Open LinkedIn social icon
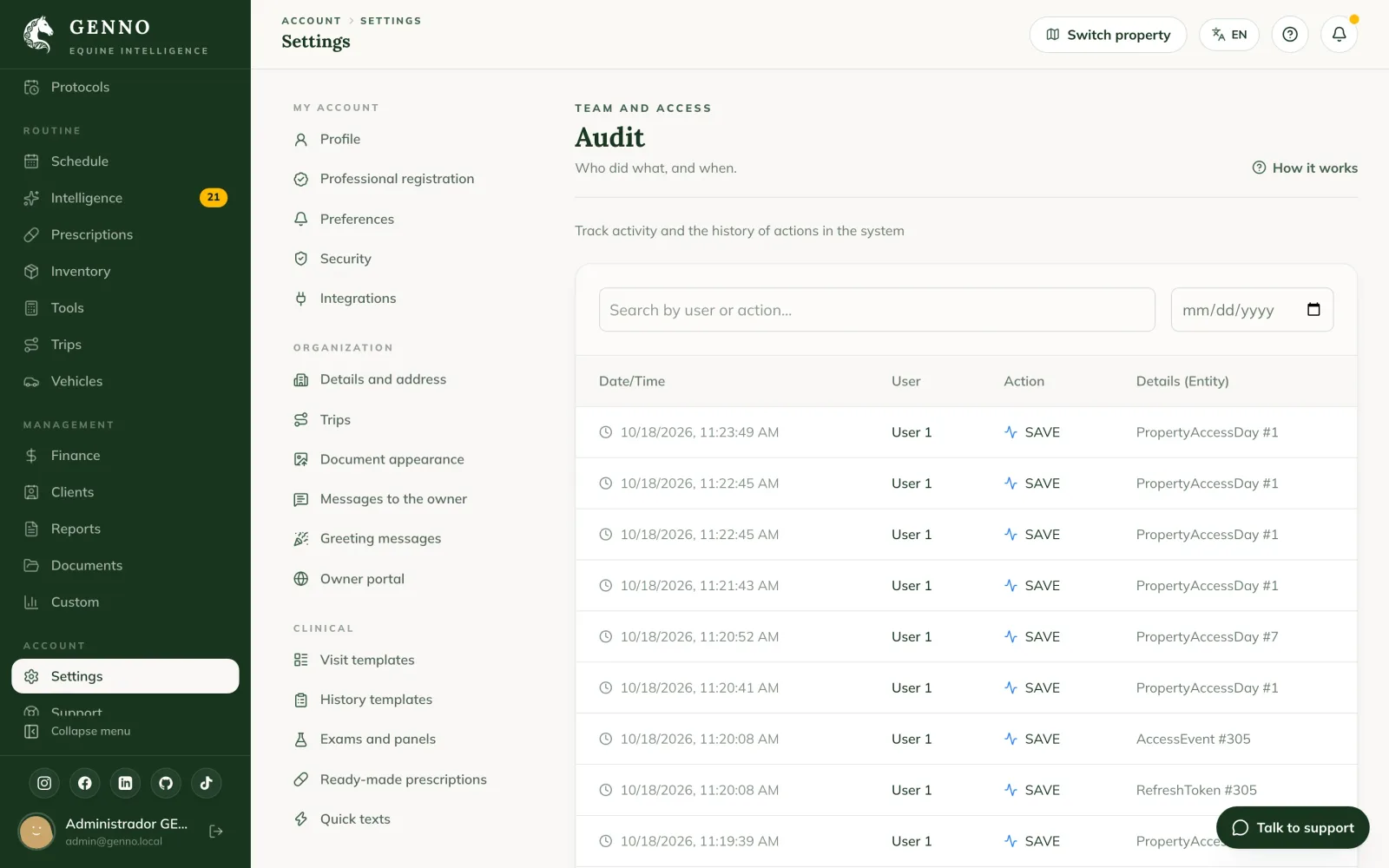 tap(125, 783)
